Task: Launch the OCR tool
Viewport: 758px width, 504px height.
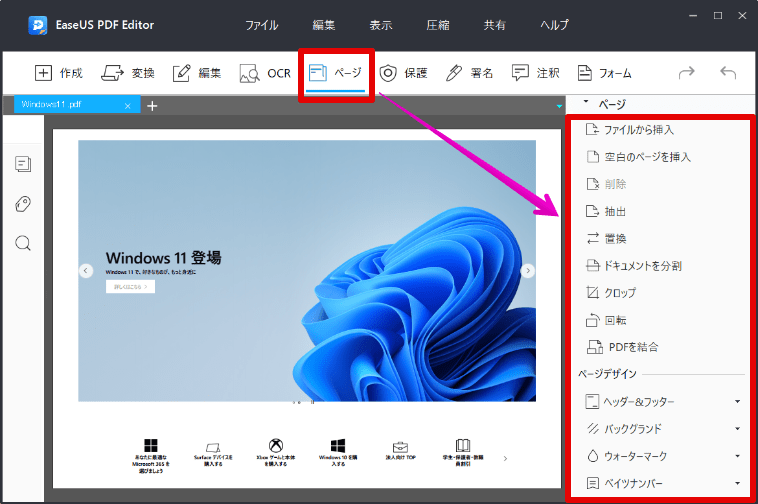Action: [265, 73]
